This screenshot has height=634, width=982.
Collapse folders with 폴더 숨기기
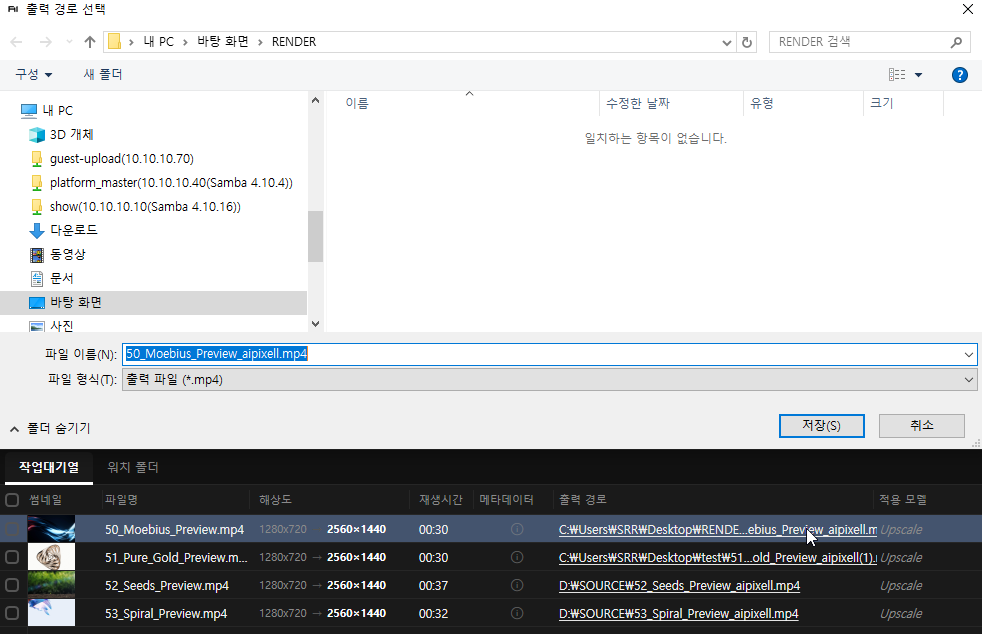(50, 429)
